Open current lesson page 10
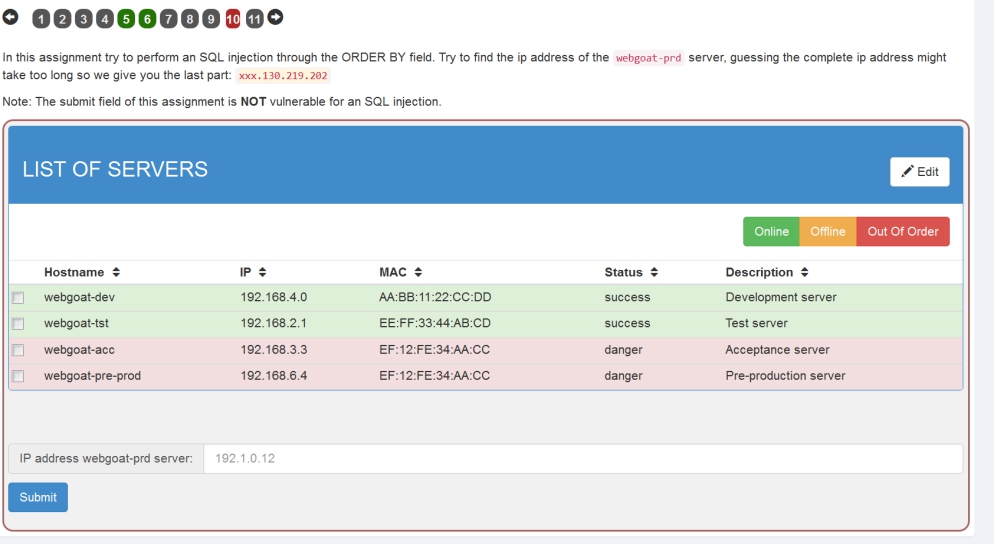The height and width of the screenshot is (544, 995). pos(233,19)
